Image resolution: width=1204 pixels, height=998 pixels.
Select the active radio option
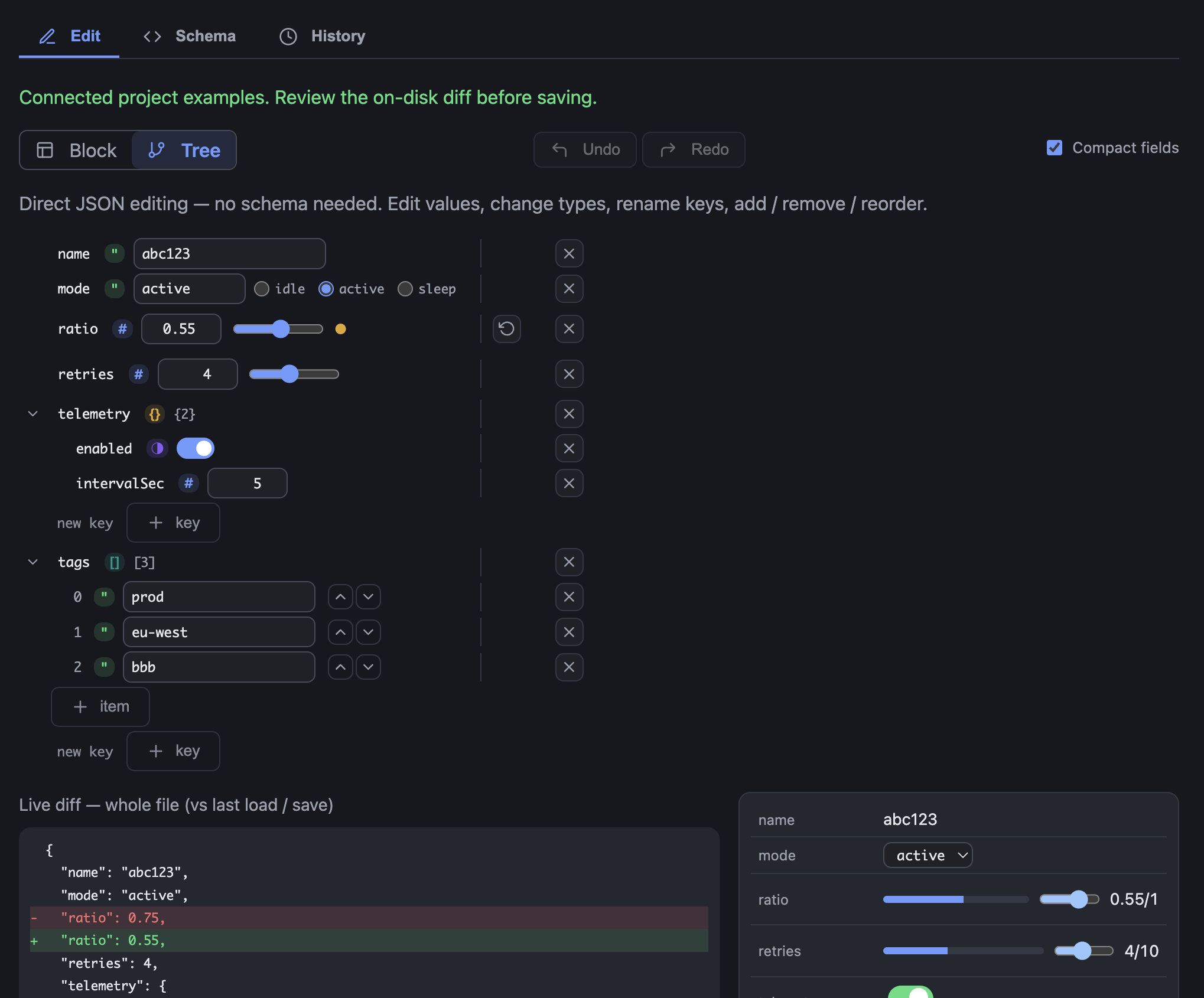pyautogui.click(x=326, y=289)
